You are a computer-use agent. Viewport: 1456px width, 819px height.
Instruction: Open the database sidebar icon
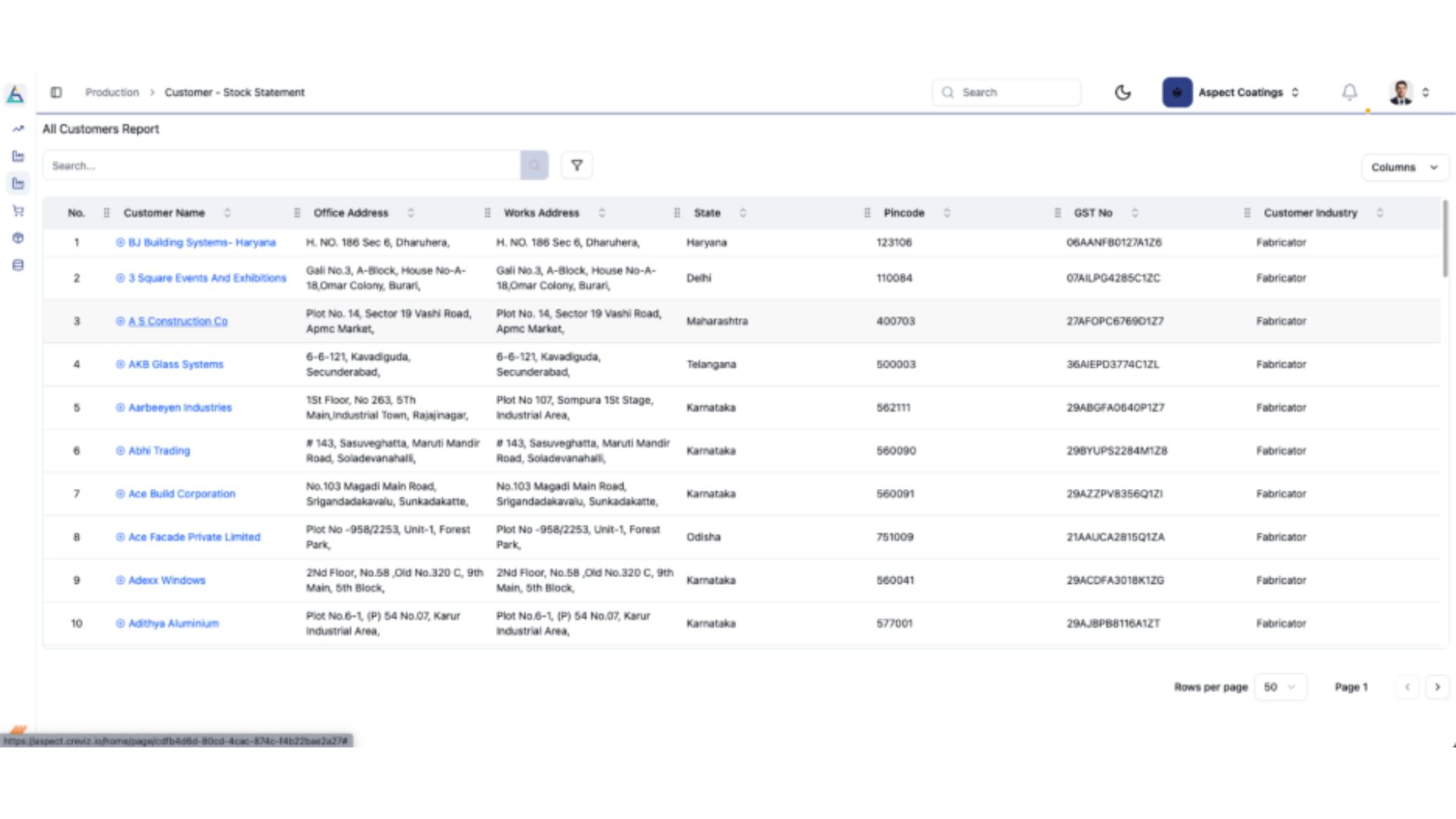[x=18, y=265]
